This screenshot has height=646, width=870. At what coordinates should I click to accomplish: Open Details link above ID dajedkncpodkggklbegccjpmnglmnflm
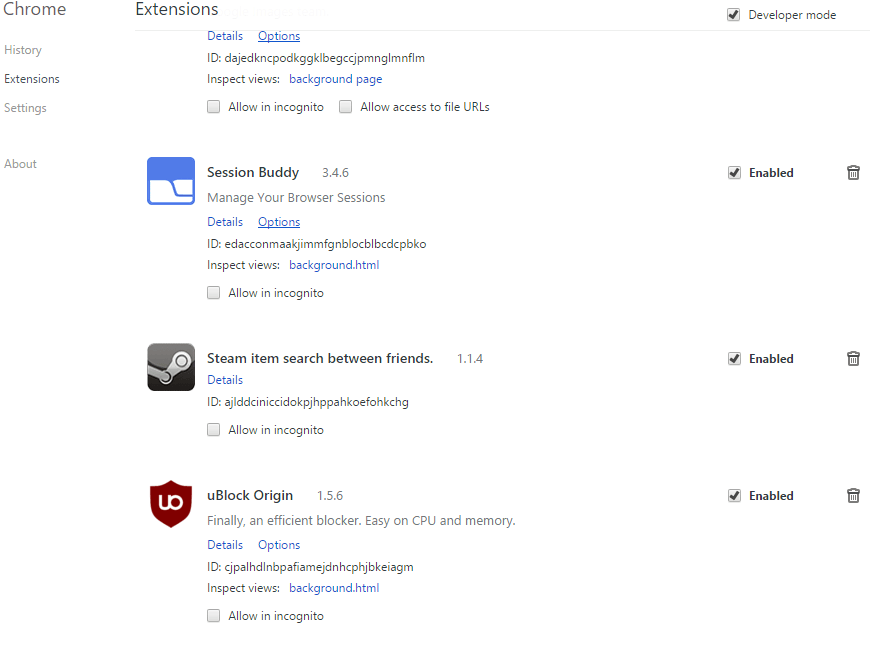(225, 36)
